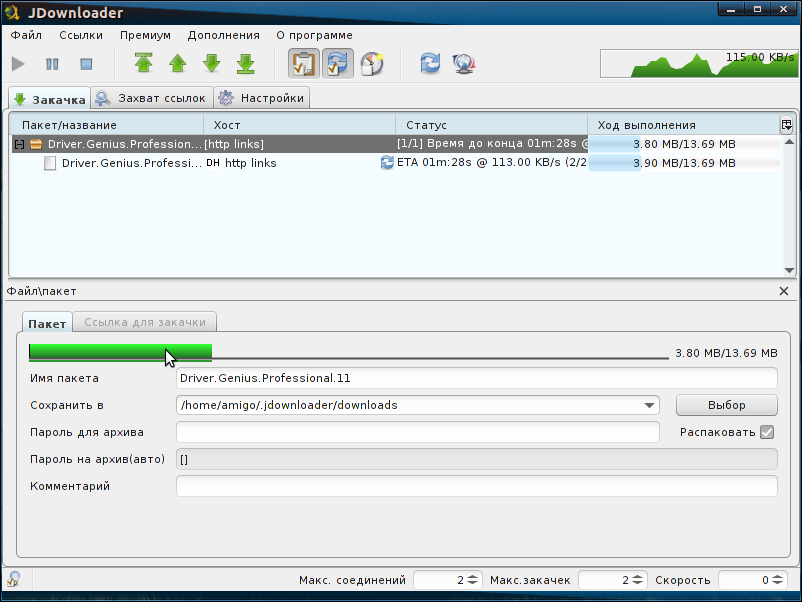The image size is (802, 602).
Task: Select the Ссылка для закачки tab
Action: [x=145, y=322]
